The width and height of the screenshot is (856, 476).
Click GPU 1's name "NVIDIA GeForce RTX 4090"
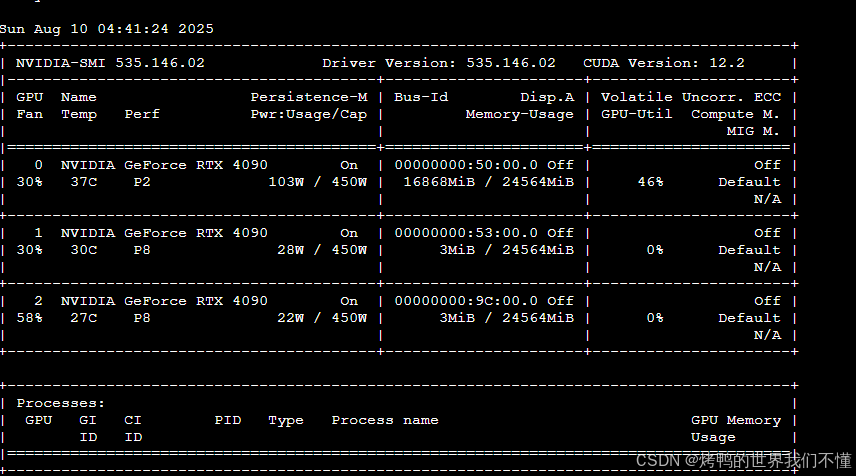click(x=164, y=233)
